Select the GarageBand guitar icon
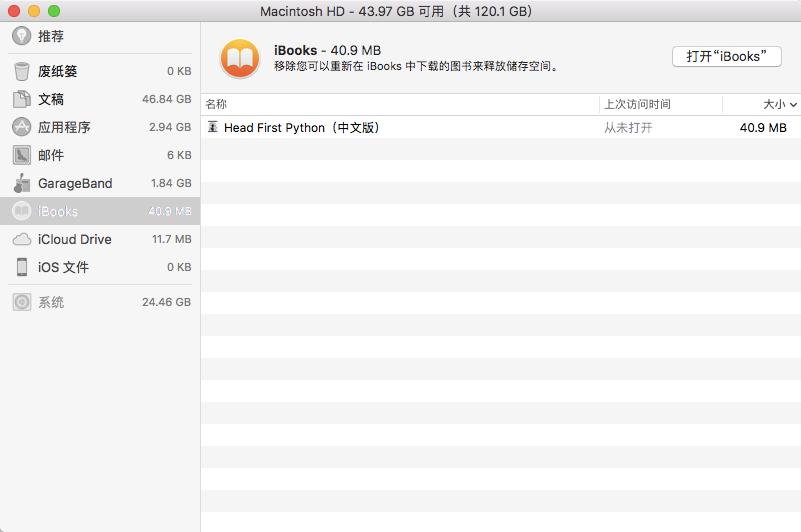Viewport: 801px width, 532px height. tap(21, 183)
